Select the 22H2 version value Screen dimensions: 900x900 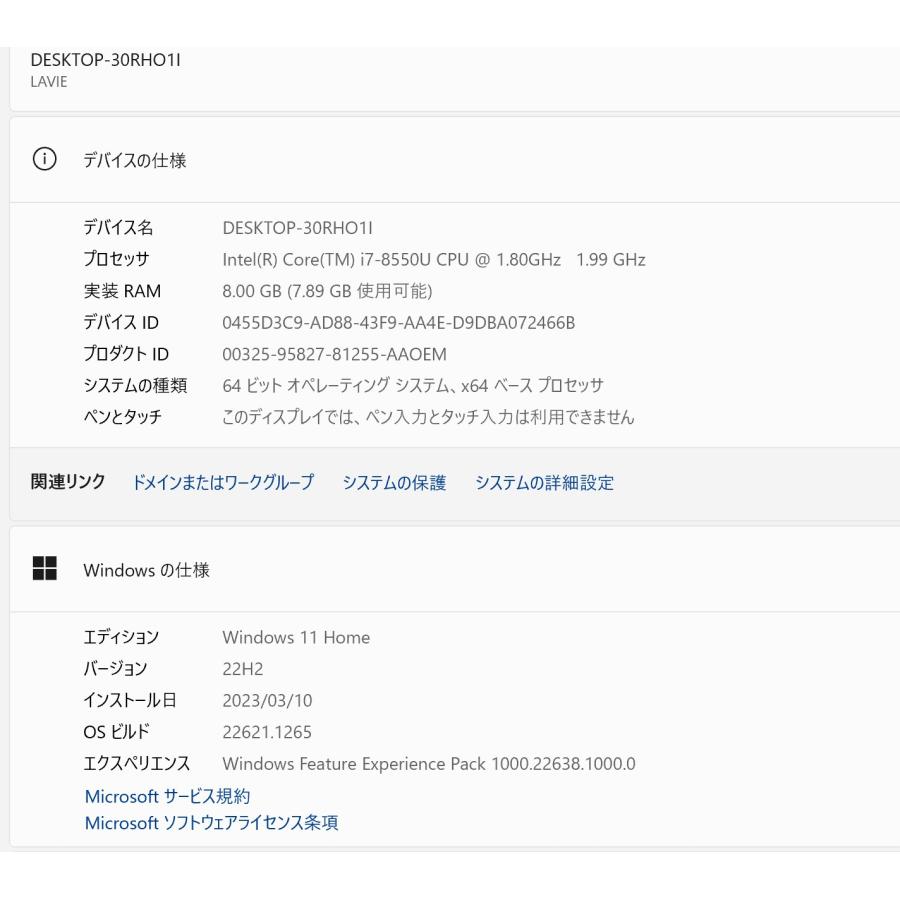243,669
